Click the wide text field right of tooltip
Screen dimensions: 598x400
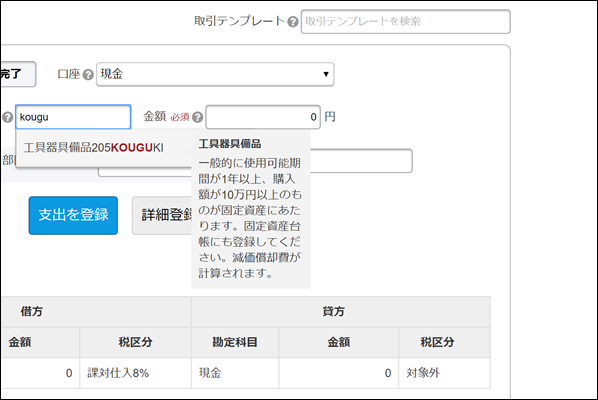(361, 161)
